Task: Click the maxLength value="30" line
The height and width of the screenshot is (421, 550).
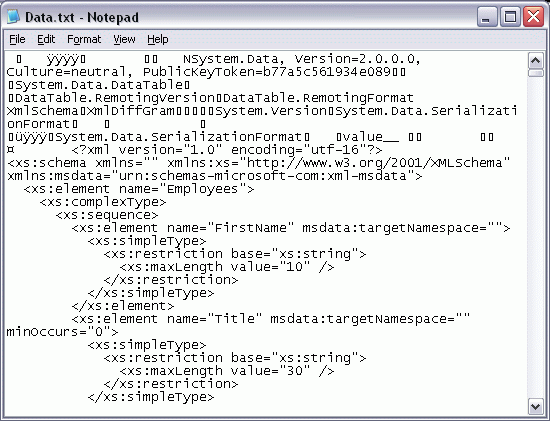Action: [x=227, y=371]
